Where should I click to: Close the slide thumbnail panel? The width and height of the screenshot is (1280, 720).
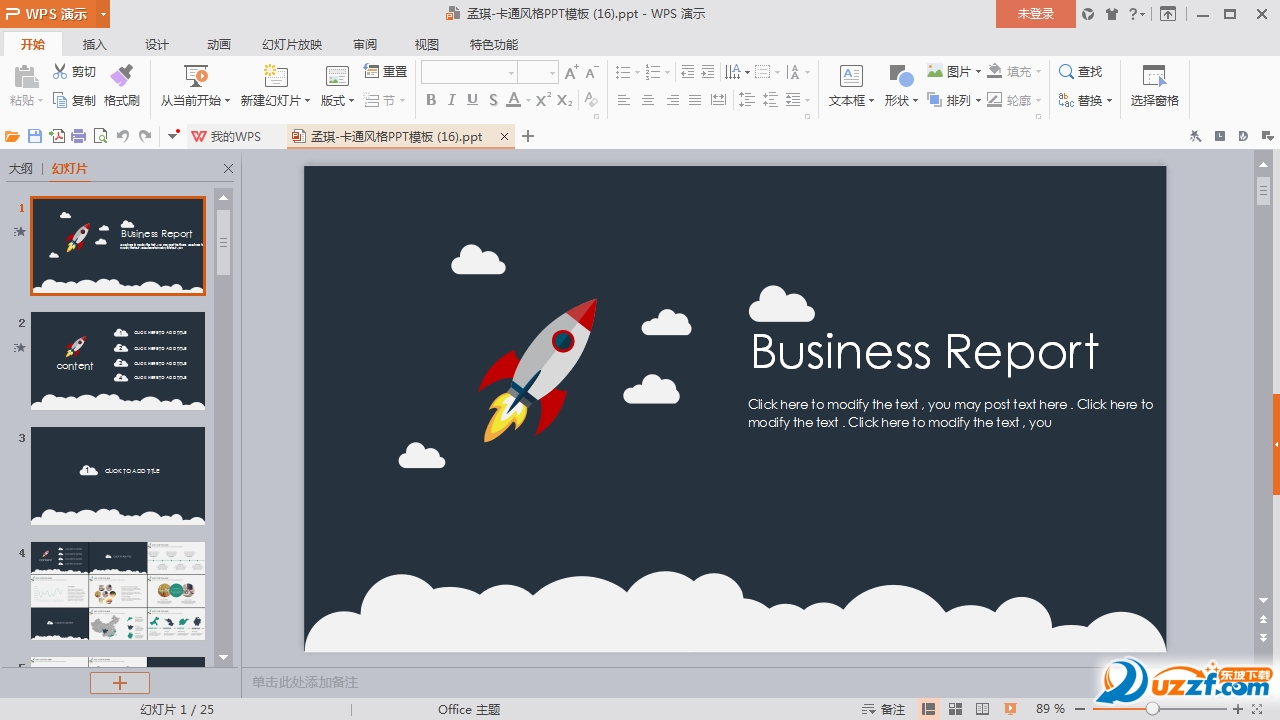point(228,169)
